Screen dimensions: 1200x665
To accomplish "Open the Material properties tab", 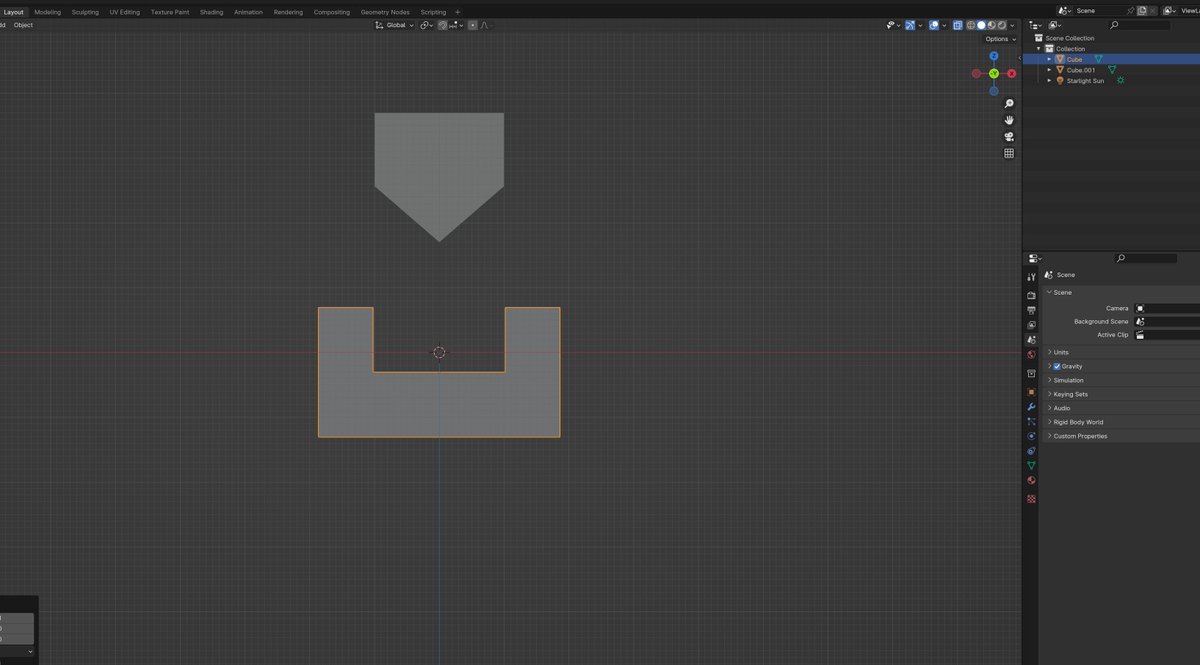I will point(1031,480).
